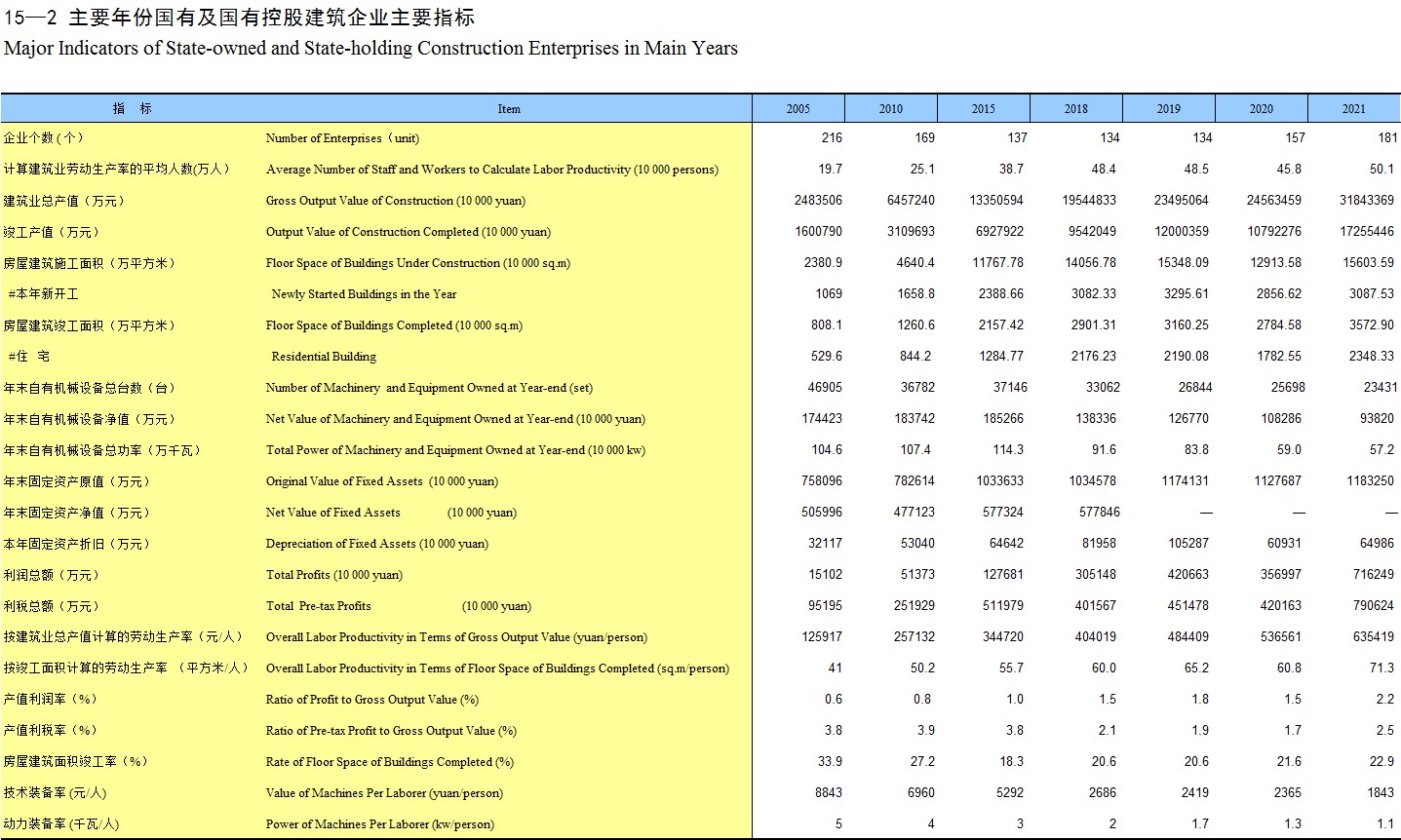Select 'Net Value of Fixed Assets' label

(391, 513)
